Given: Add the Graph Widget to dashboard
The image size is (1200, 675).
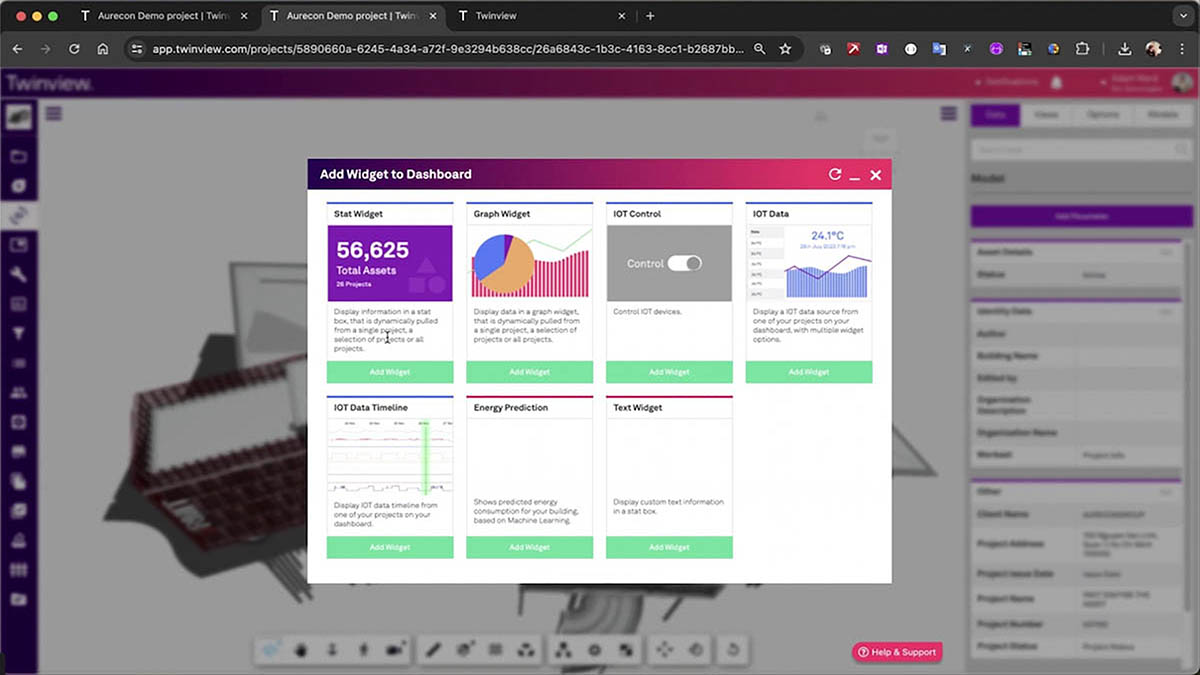Looking at the screenshot, I should pos(529,372).
